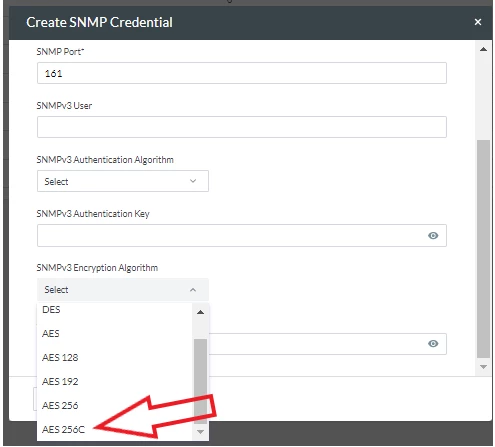
Task: Click the encryption list scrollbar thumb
Action: click(200, 382)
